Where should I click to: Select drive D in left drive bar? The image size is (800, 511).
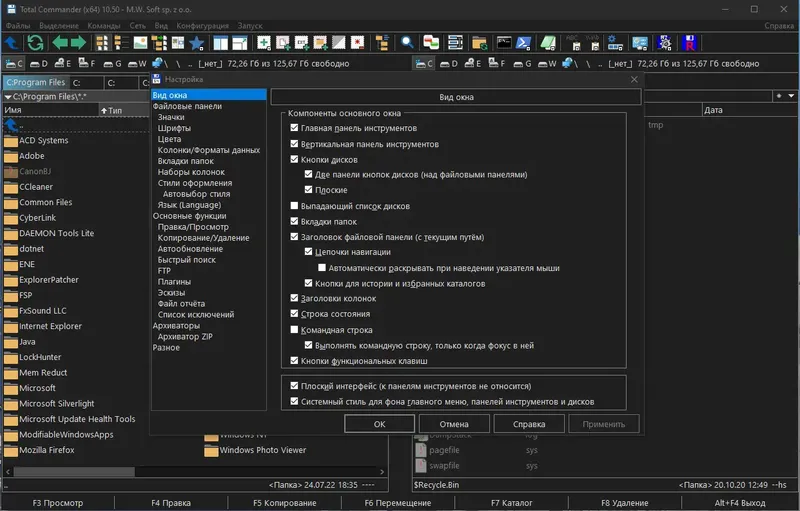coord(39,64)
